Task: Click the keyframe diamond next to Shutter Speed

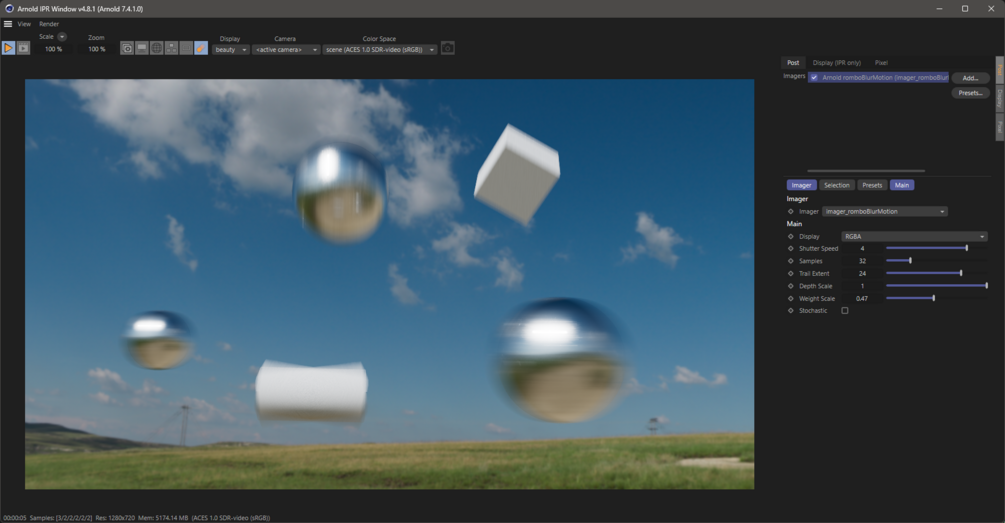Action: pyautogui.click(x=790, y=248)
